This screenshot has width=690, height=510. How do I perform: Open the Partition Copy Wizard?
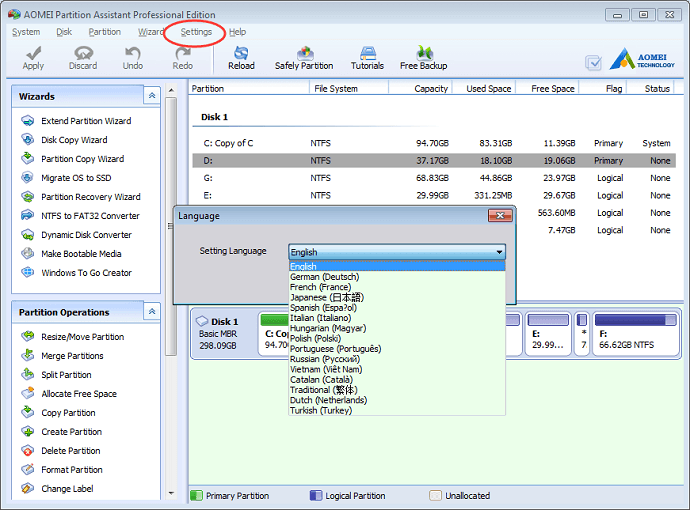coord(83,159)
